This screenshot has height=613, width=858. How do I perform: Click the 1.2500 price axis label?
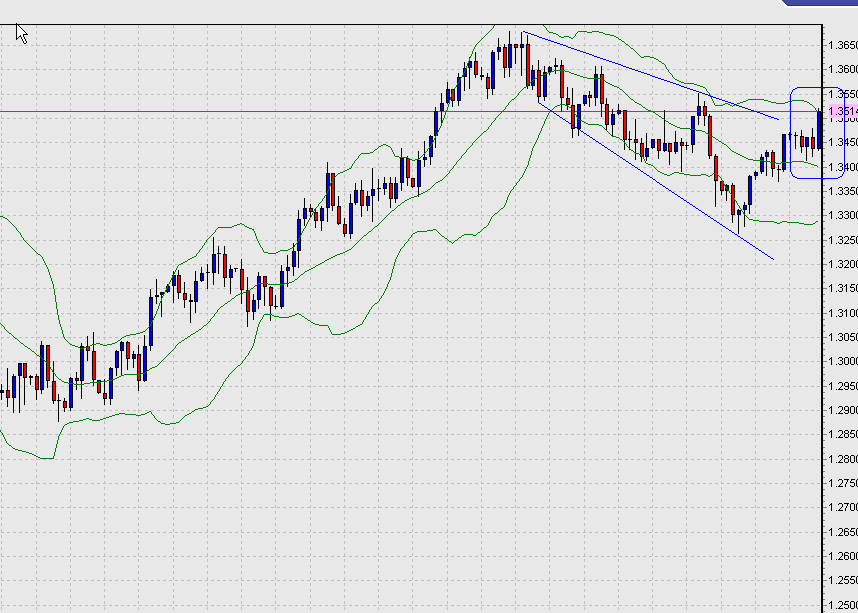click(x=843, y=605)
